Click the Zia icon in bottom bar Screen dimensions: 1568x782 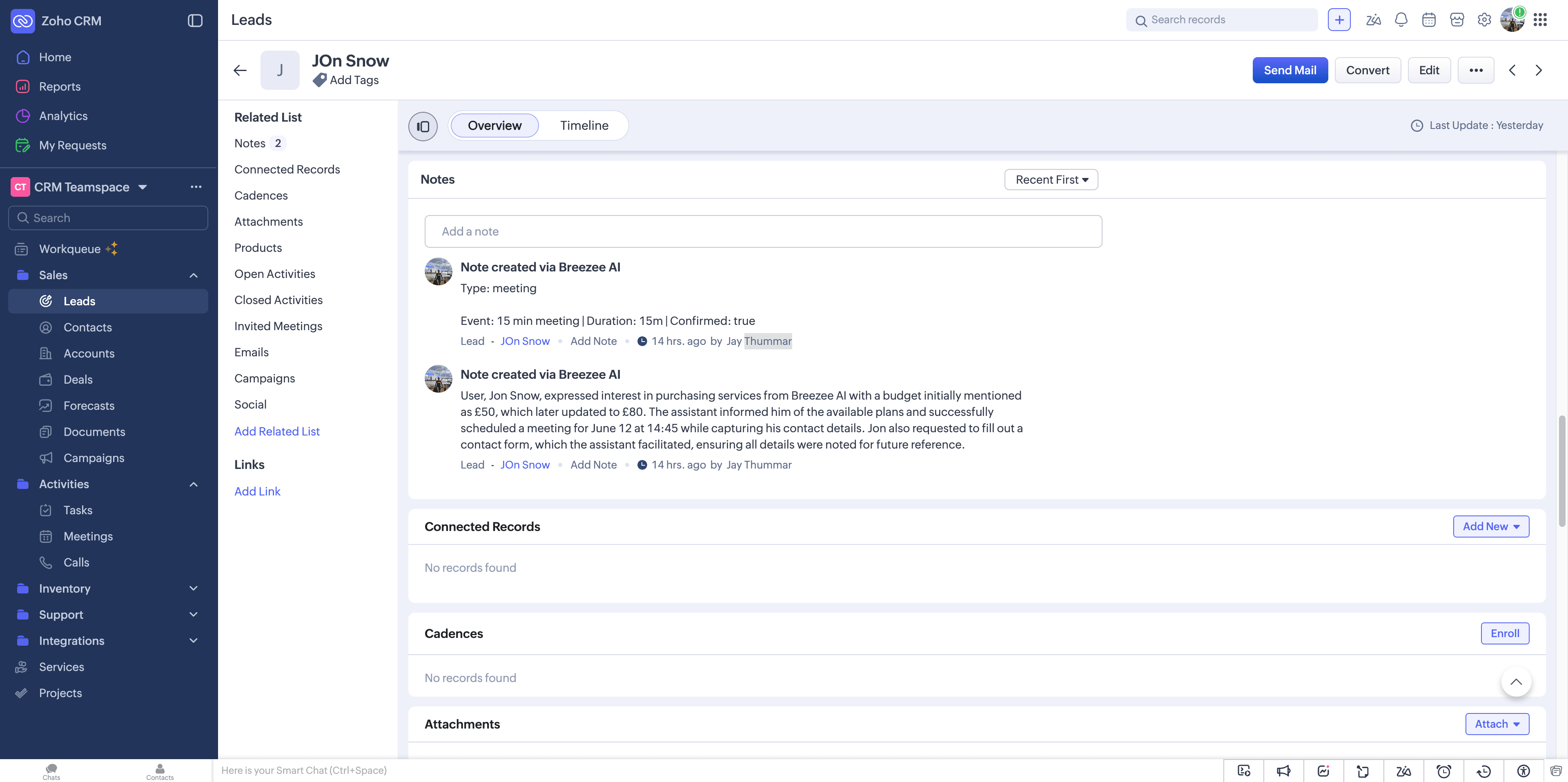(1403, 771)
